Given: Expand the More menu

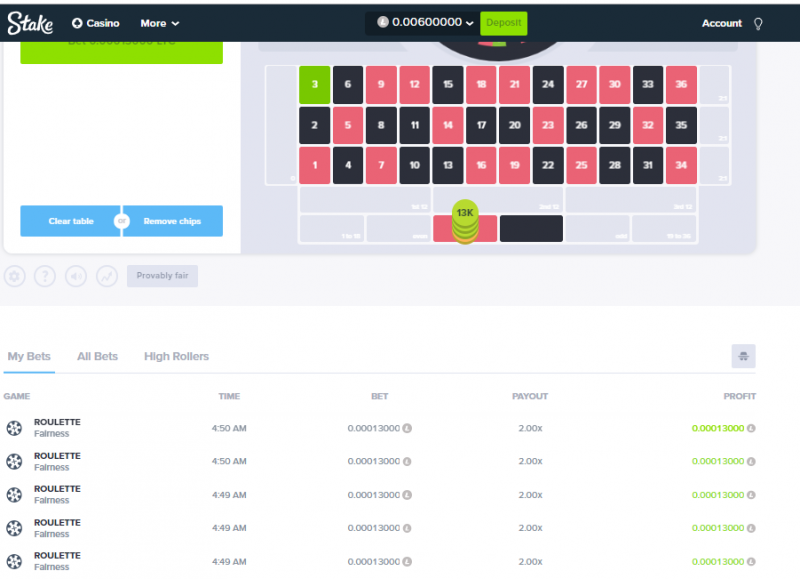Looking at the screenshot, I should pos(160,23).
